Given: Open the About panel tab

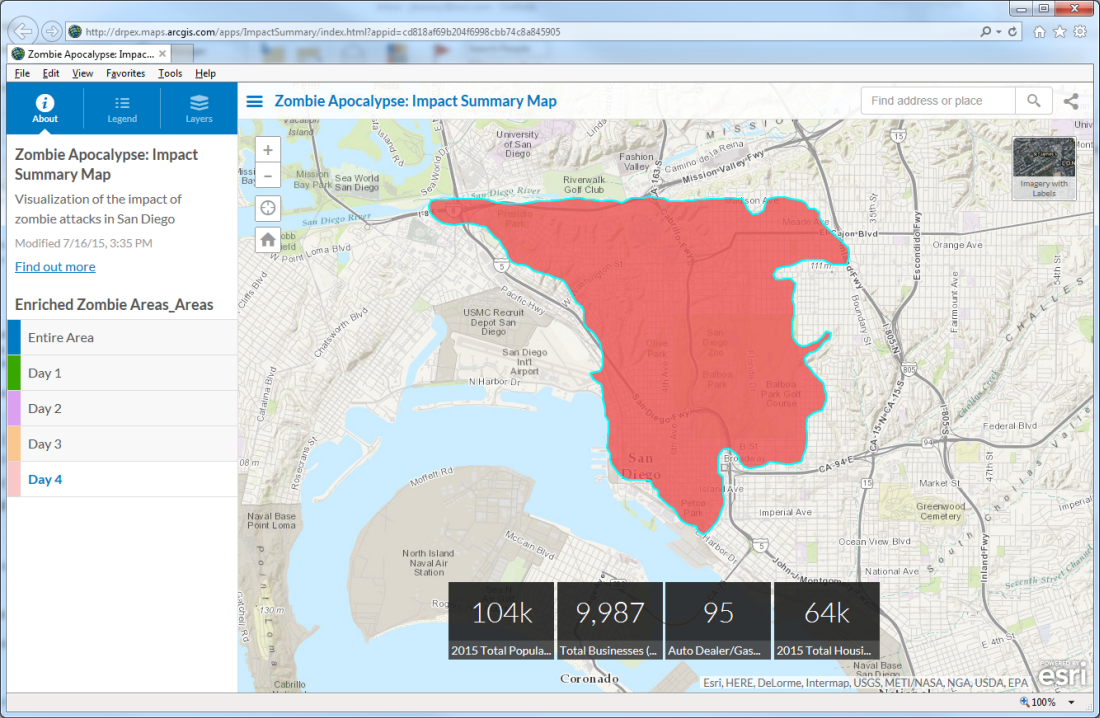Looking at the screenshot, I should tap(45, 108).
